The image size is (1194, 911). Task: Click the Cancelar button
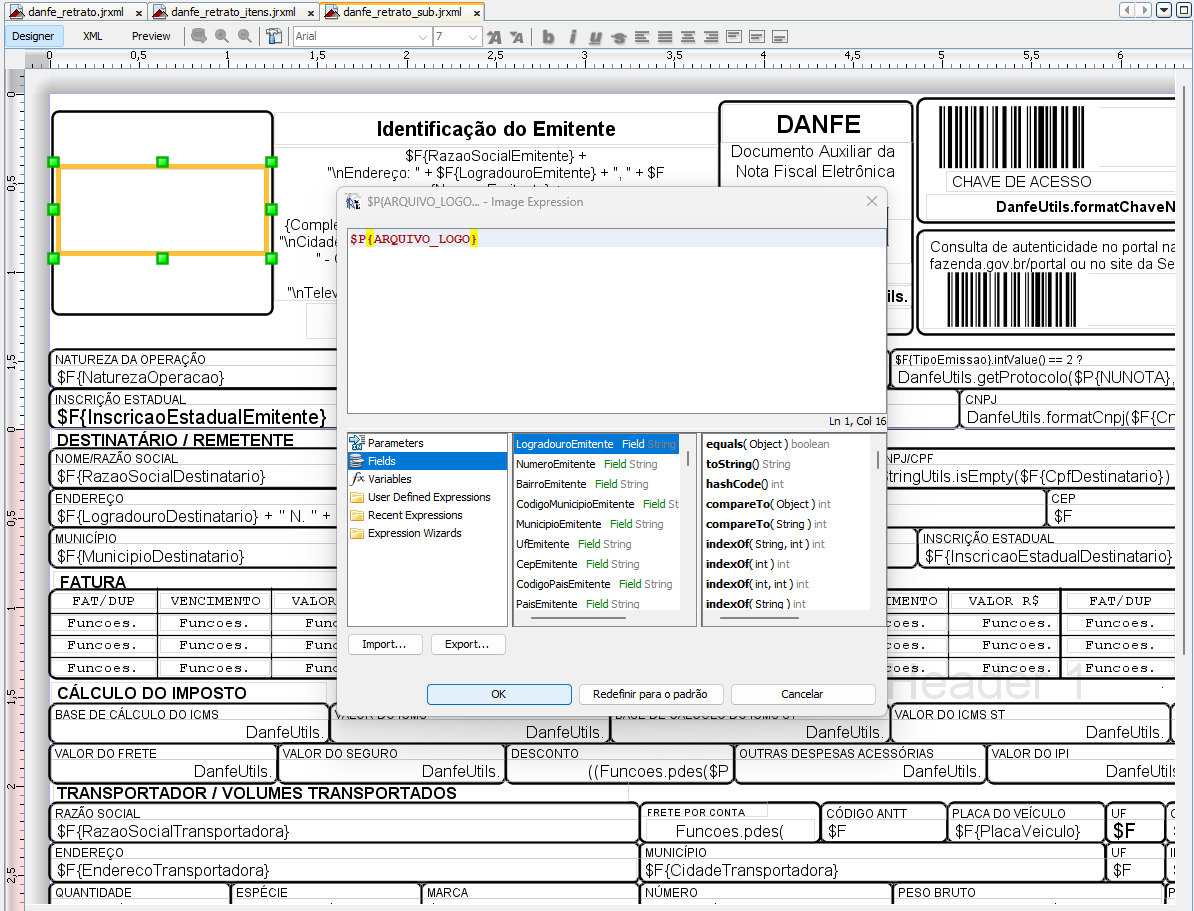803,694
